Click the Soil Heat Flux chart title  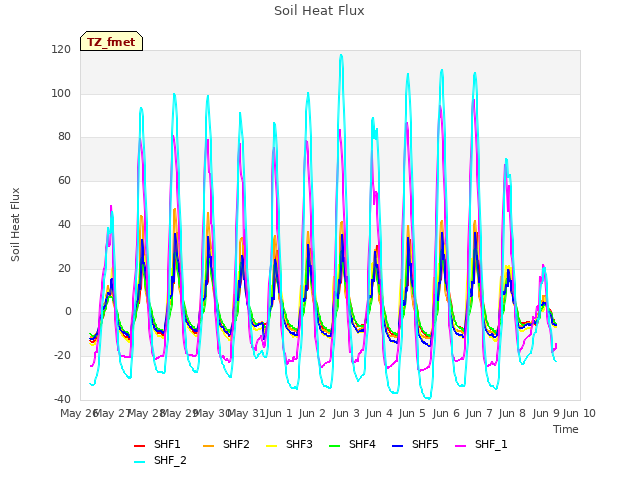[319, 11]
